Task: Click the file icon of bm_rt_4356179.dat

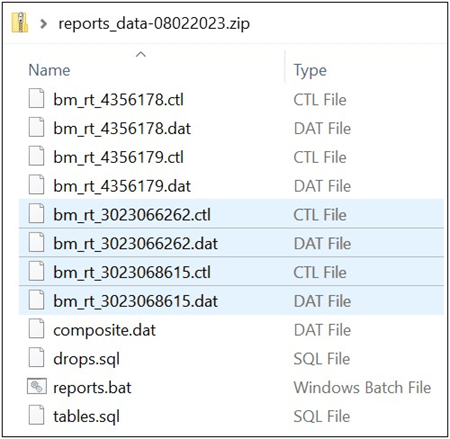Action: click(x=36, y=185)
